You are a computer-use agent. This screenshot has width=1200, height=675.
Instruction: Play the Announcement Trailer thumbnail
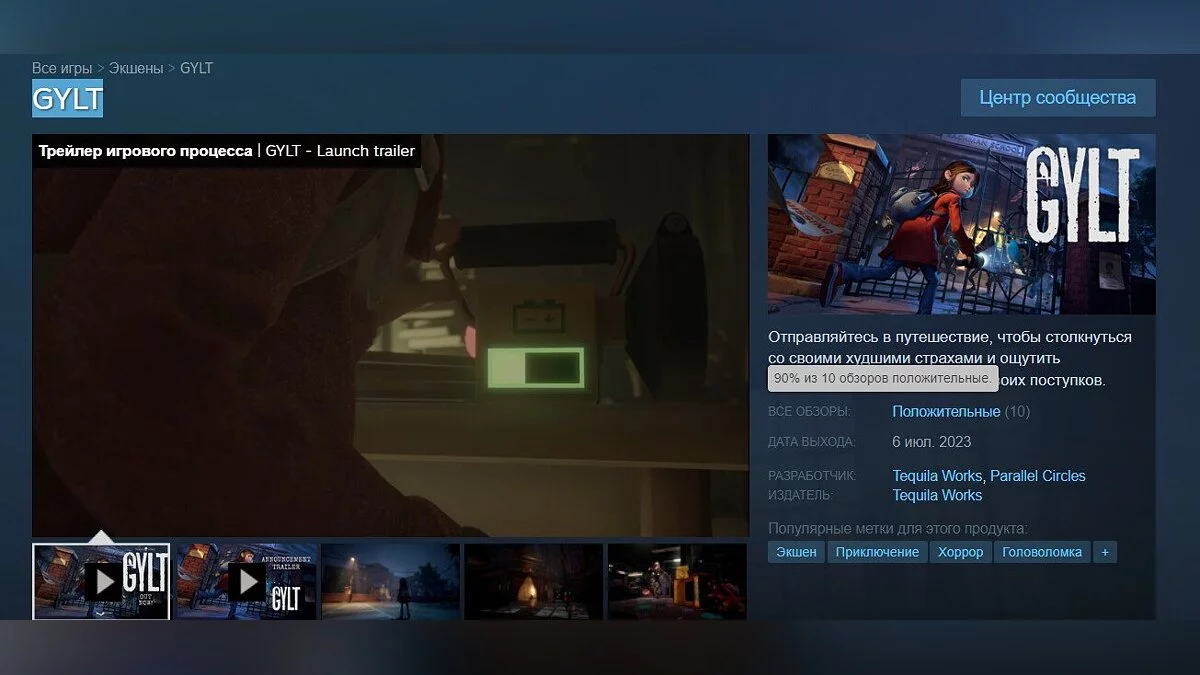click(x=246, y=581)
